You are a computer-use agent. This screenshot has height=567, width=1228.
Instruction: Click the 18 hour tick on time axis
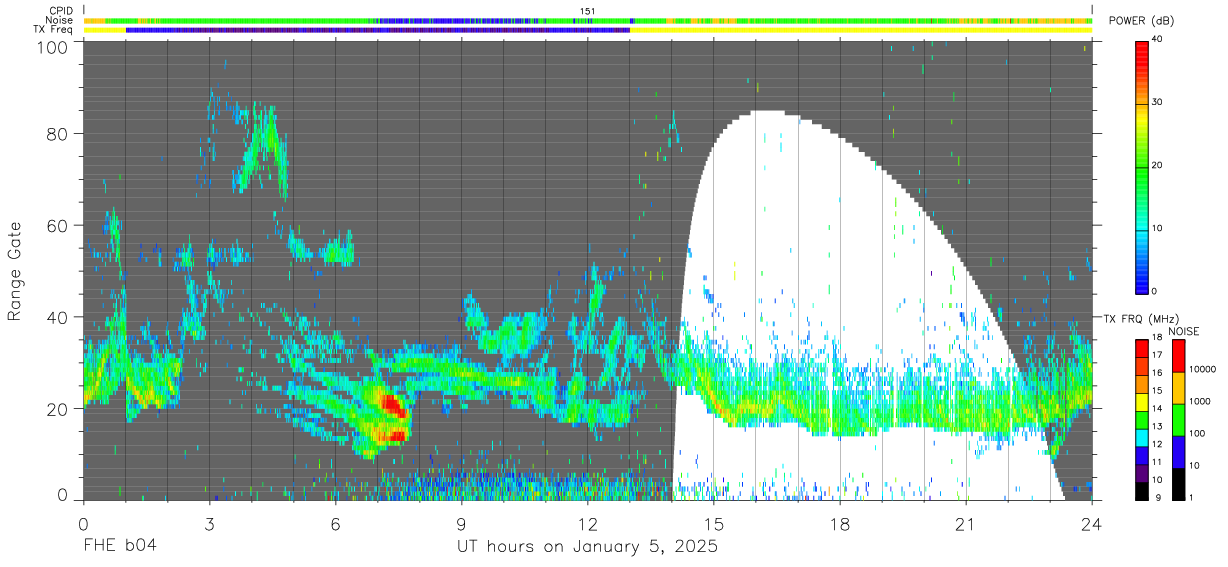(840, 523)
